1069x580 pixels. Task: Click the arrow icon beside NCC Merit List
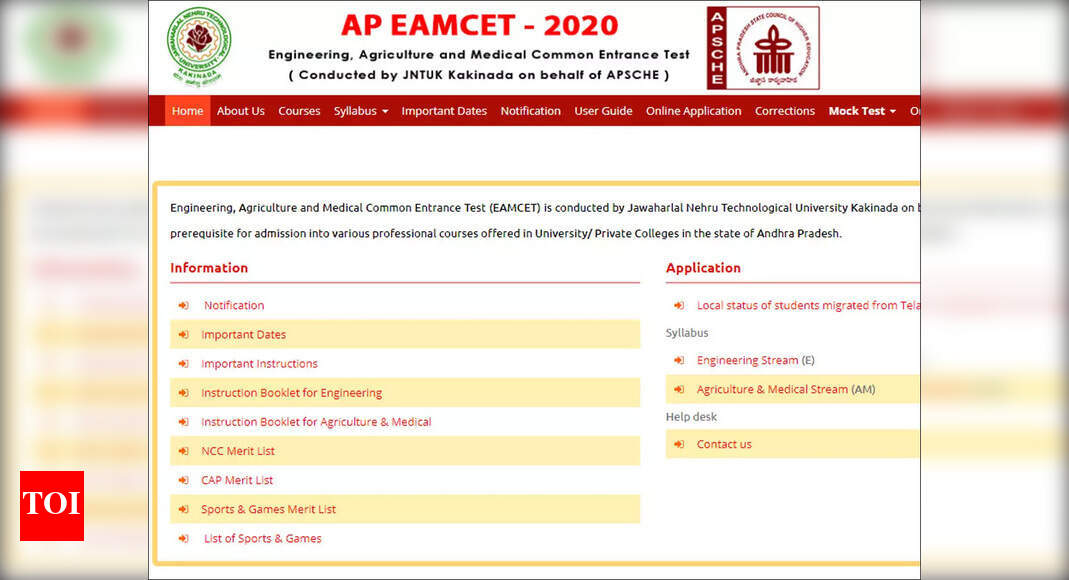point(184,451)
